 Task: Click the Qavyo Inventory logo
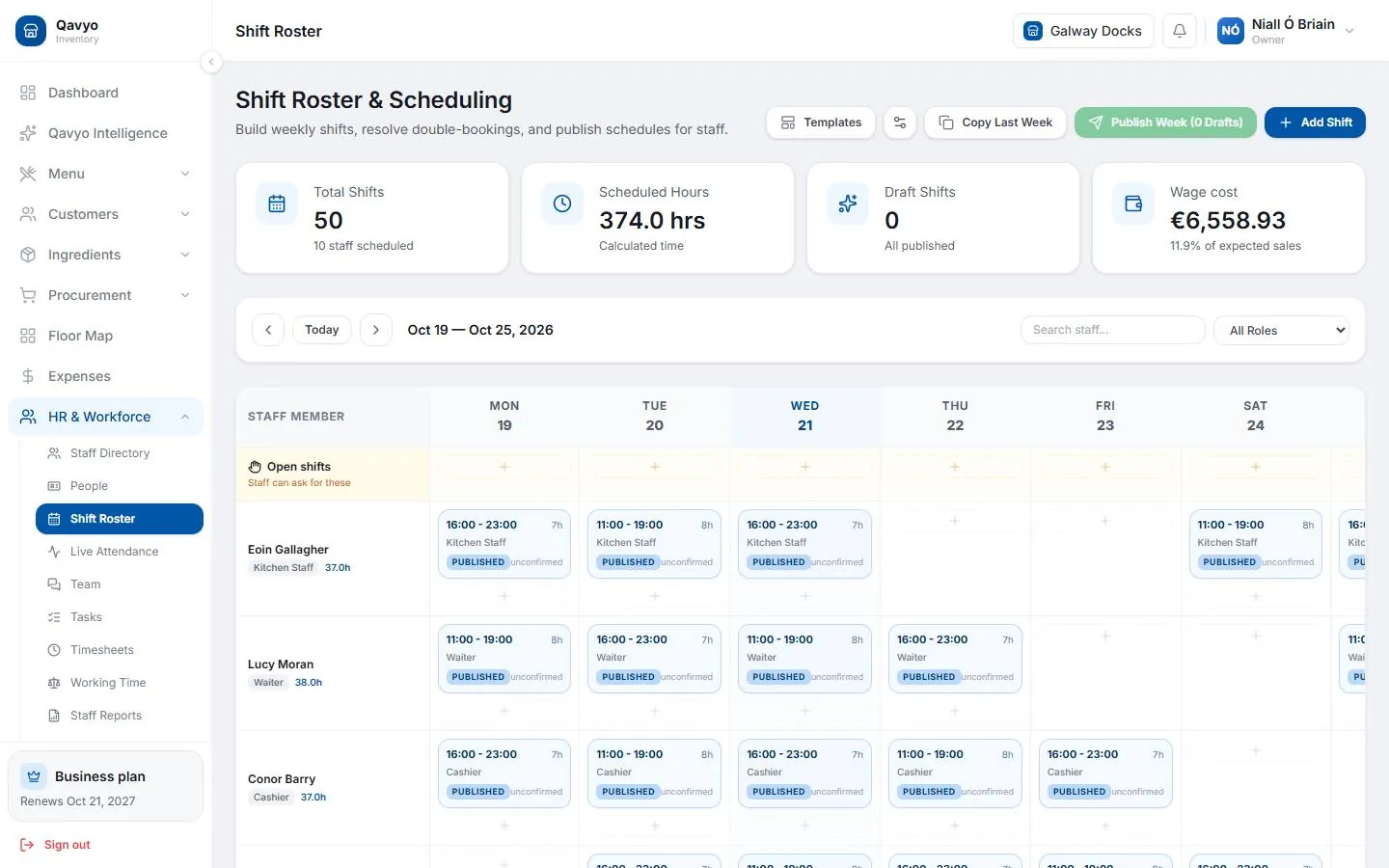click(x=31, y=31)
